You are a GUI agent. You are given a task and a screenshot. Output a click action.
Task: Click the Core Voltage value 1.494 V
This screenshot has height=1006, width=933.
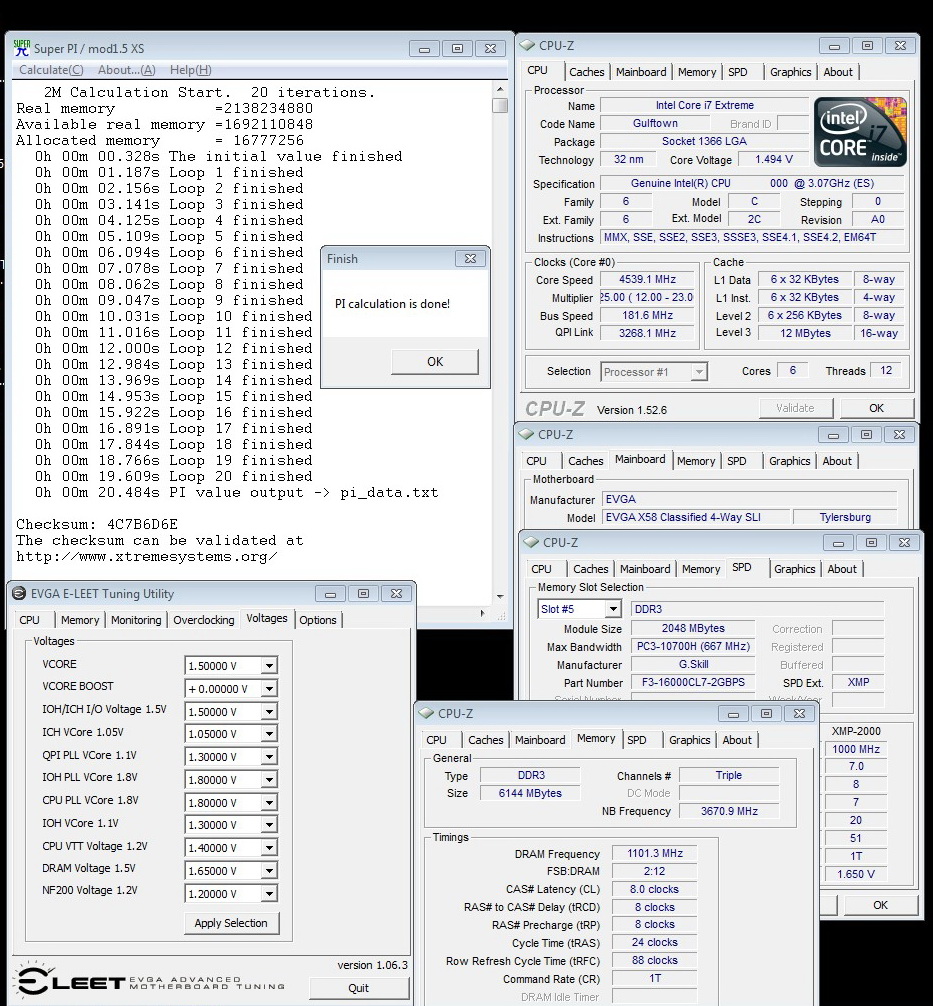(x=773, y=159)
